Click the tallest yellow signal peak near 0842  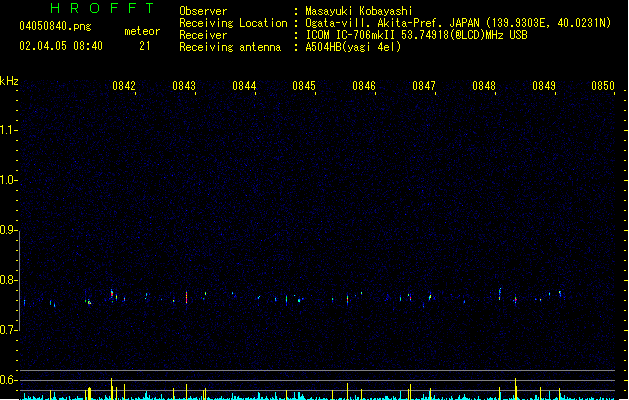point(112,388)
